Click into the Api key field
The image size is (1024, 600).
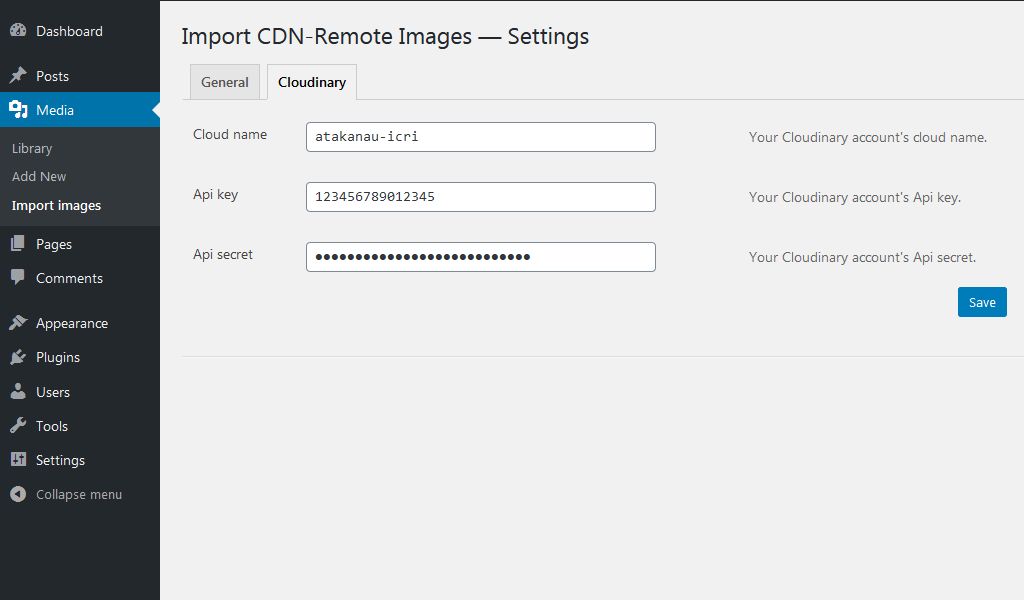click(x=480, y=197)
